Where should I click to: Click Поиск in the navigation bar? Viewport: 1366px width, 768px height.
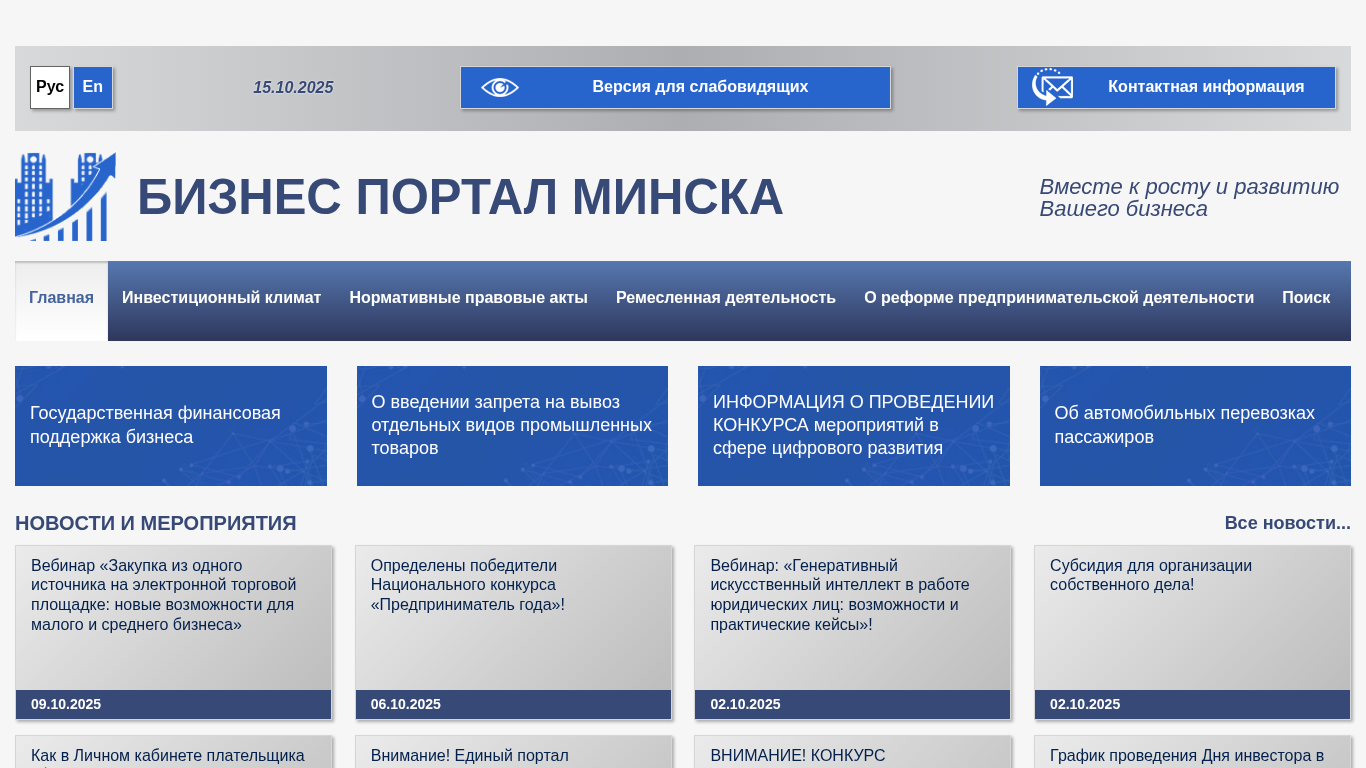pos(1305,298)
